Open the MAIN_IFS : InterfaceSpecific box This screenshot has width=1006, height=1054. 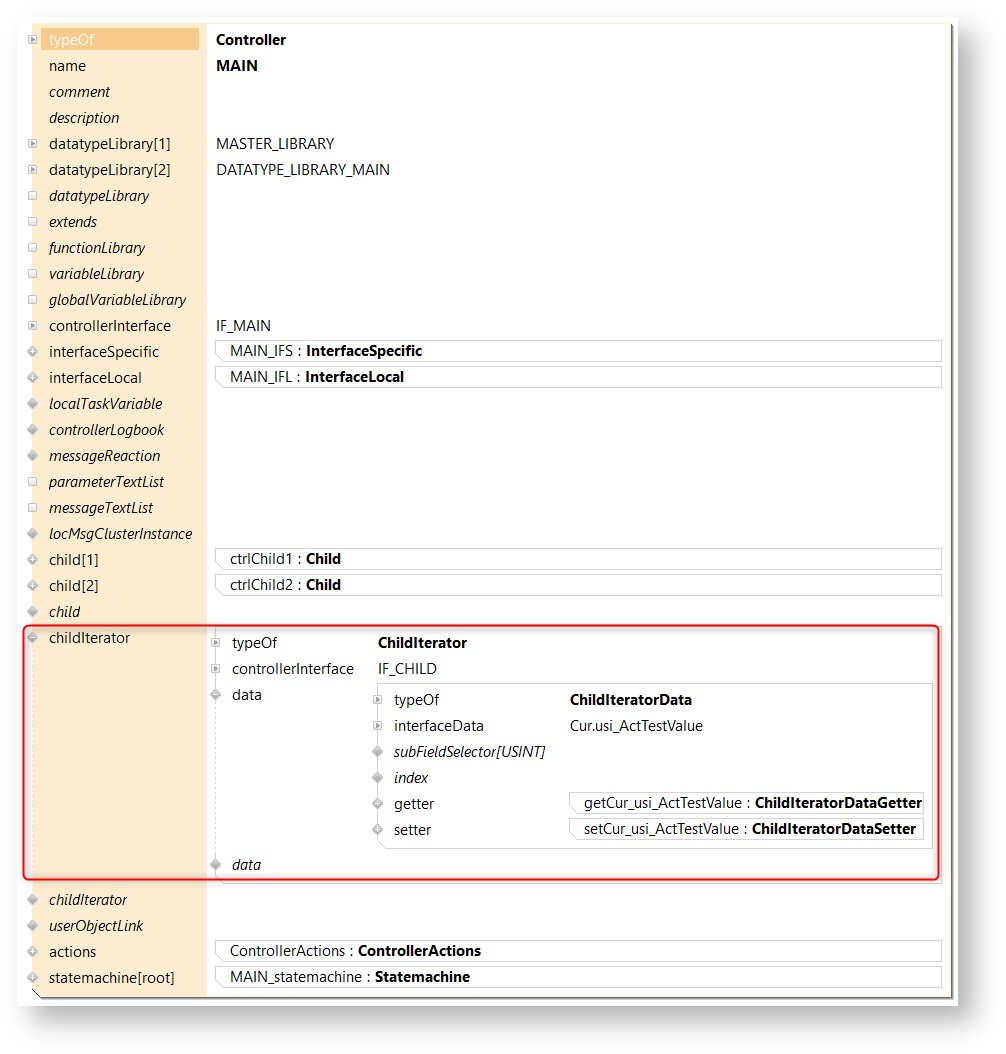pyautogui.click(x=578, y=351)
